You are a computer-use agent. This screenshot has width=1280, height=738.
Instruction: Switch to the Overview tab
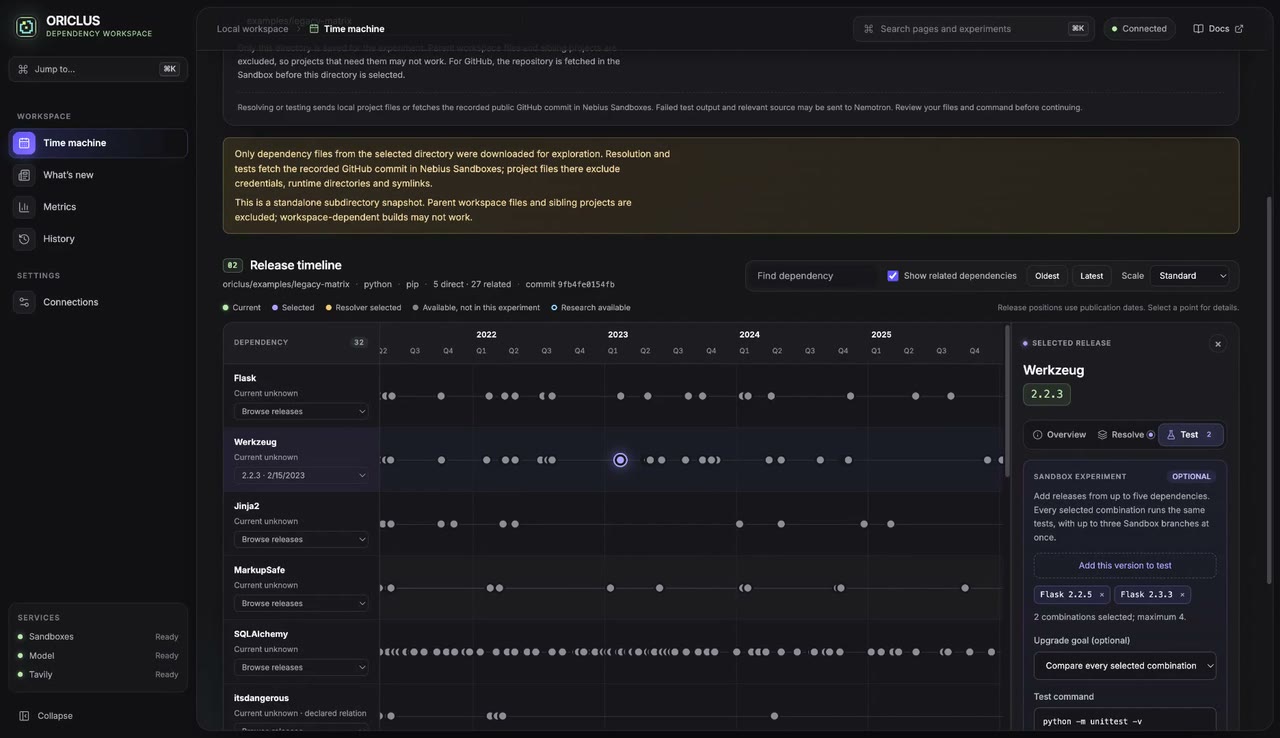click(1059, 435)
